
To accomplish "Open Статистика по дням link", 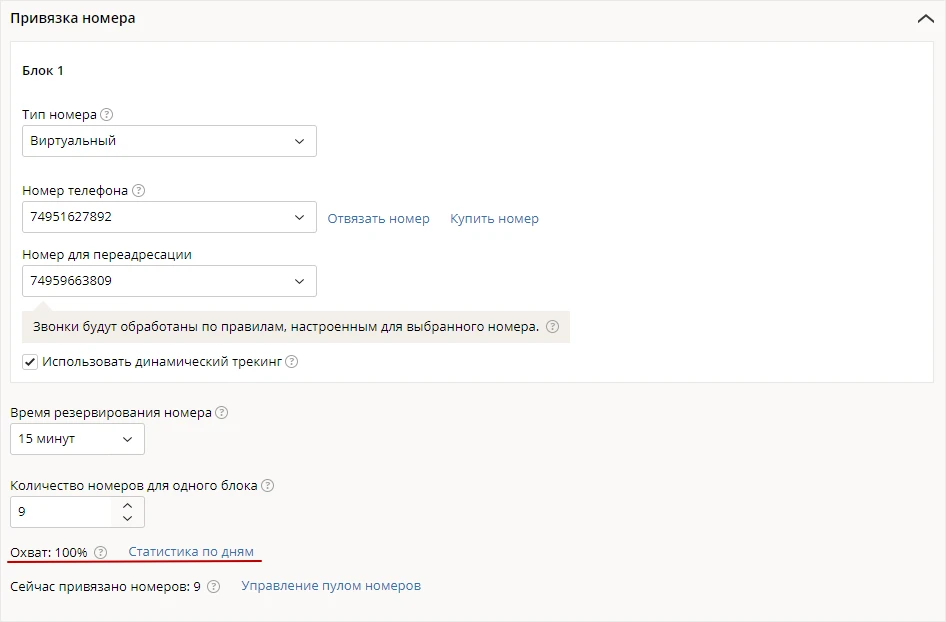I will pyautogui.click(x=191, y=551).
